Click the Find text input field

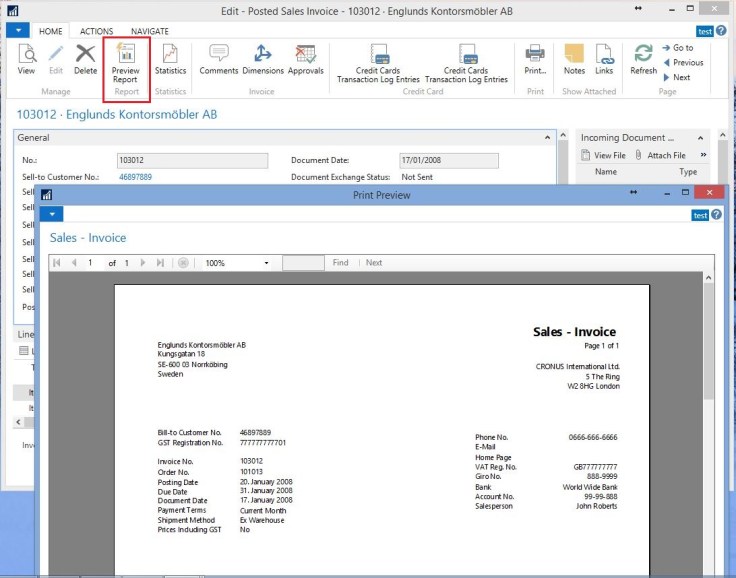303,263
